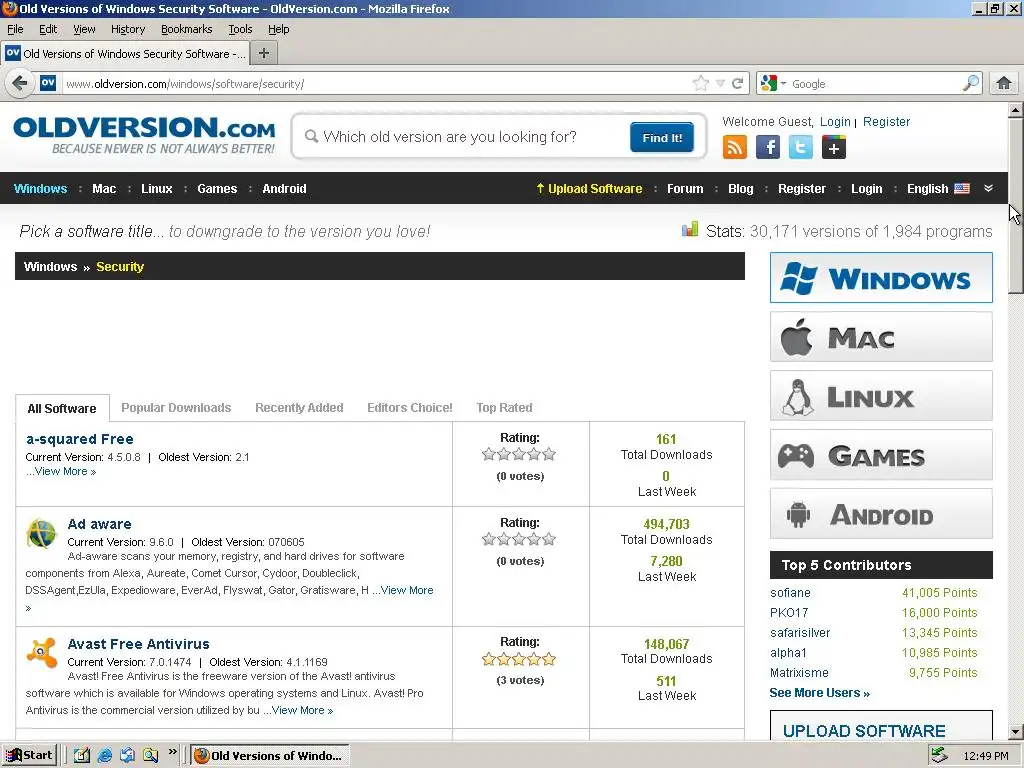1024x768 pixels.
Task: Open Avast Free Antivirus title link
Action: tap(138, 644)
